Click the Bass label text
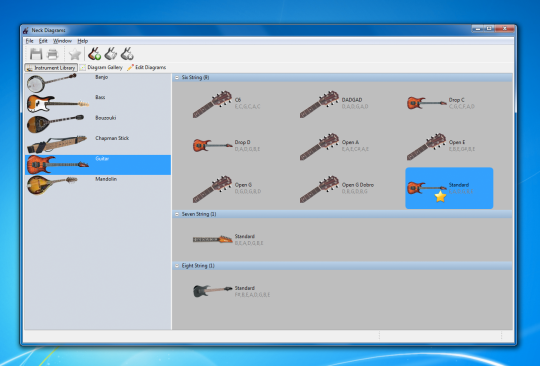The height and width of the screenshot is (366, 540). (100, 97)
